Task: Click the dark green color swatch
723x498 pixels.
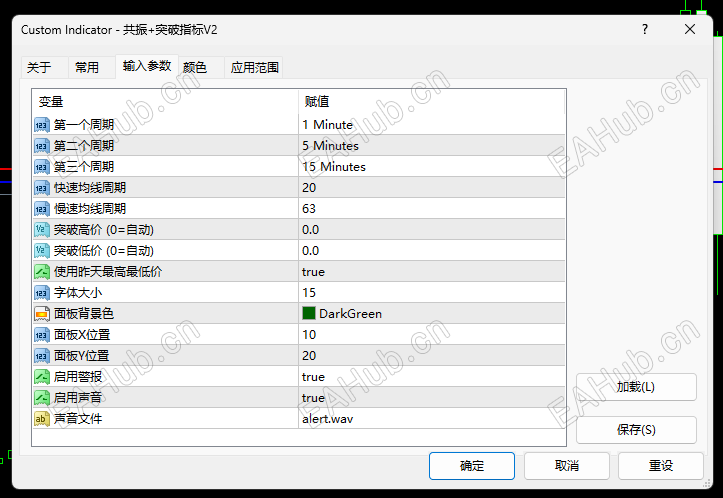Action: (x=308, y=314)
